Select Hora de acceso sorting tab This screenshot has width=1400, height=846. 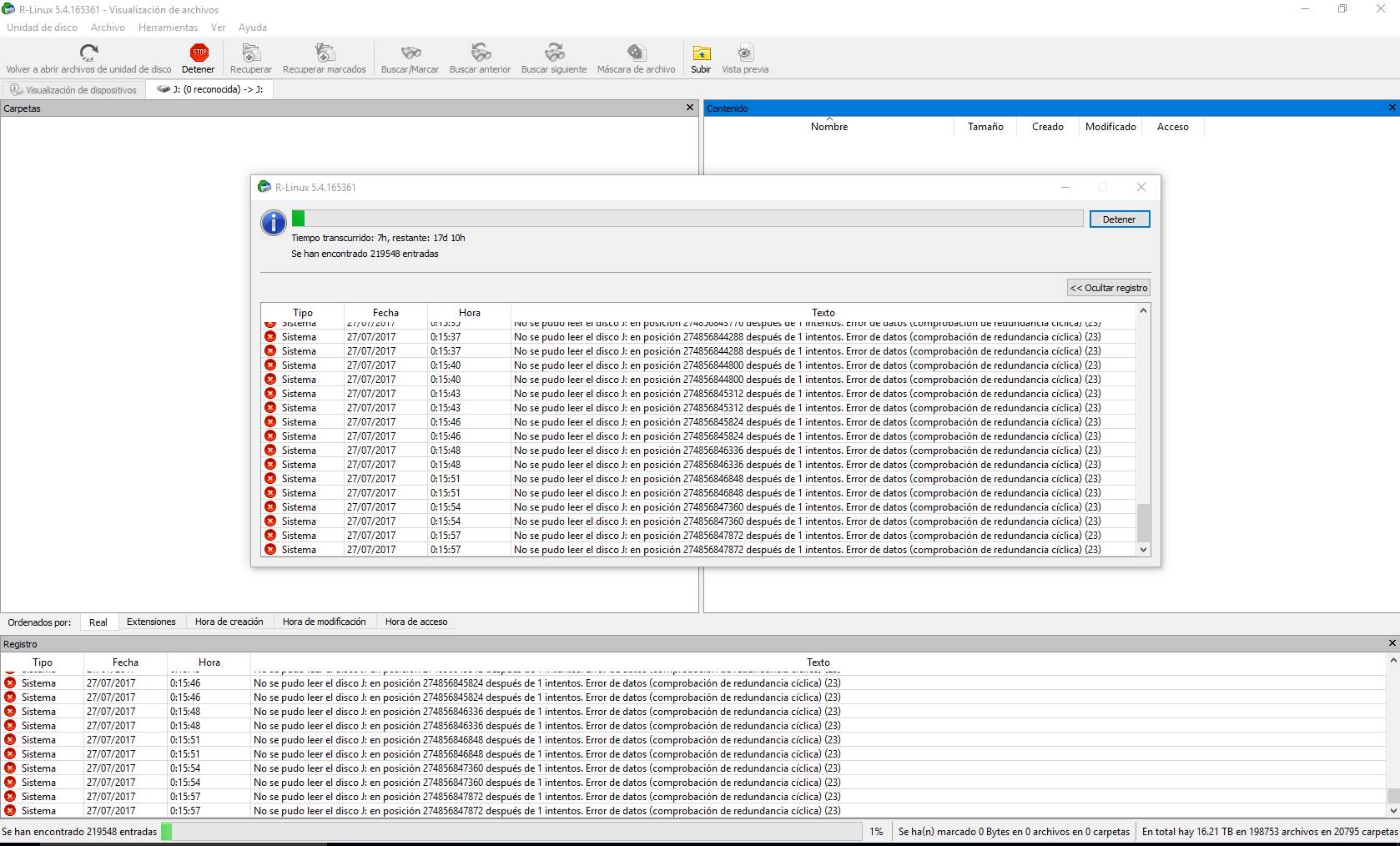tap(416, 622)
